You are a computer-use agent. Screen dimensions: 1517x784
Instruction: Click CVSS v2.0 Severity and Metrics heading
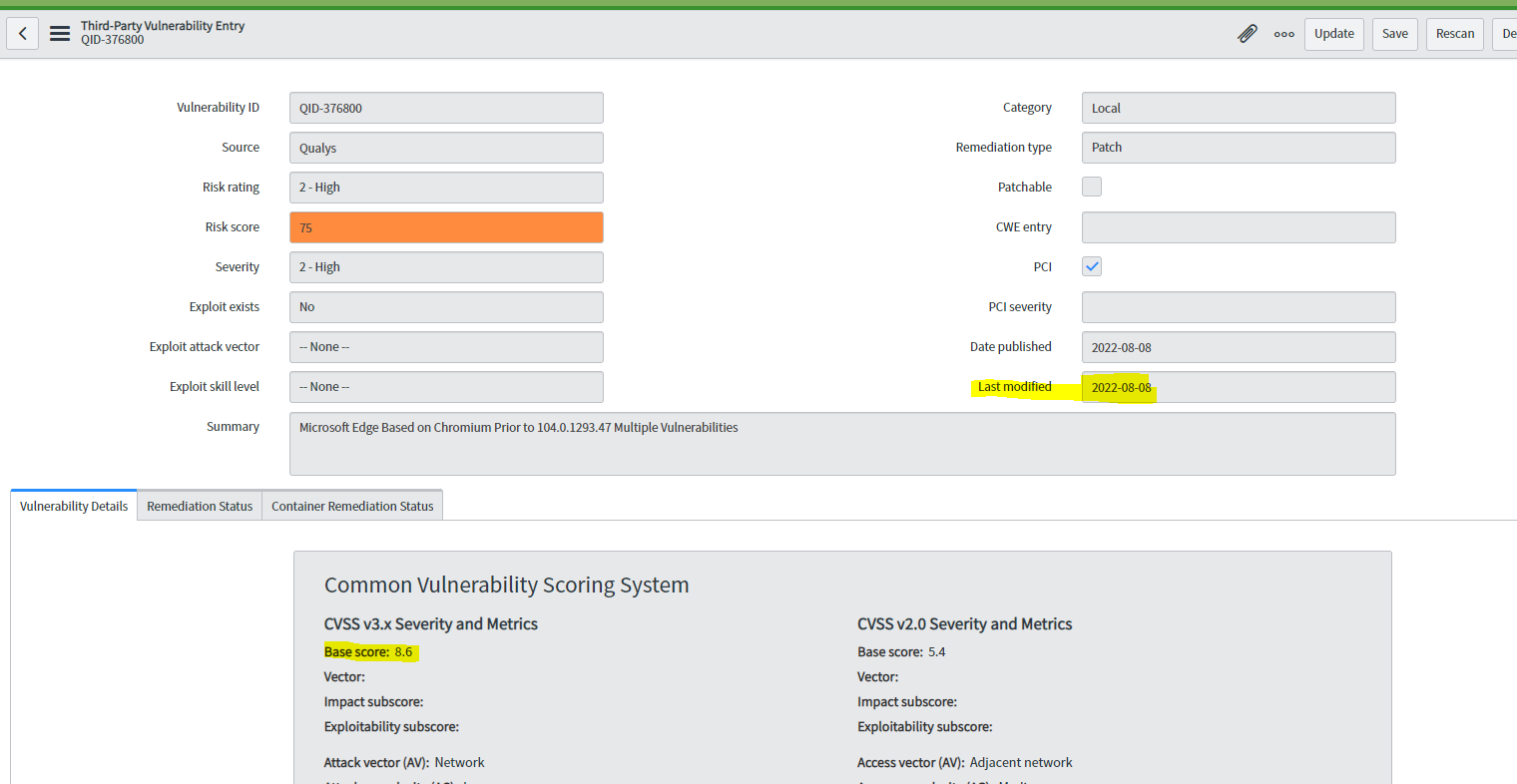[965, 623]
